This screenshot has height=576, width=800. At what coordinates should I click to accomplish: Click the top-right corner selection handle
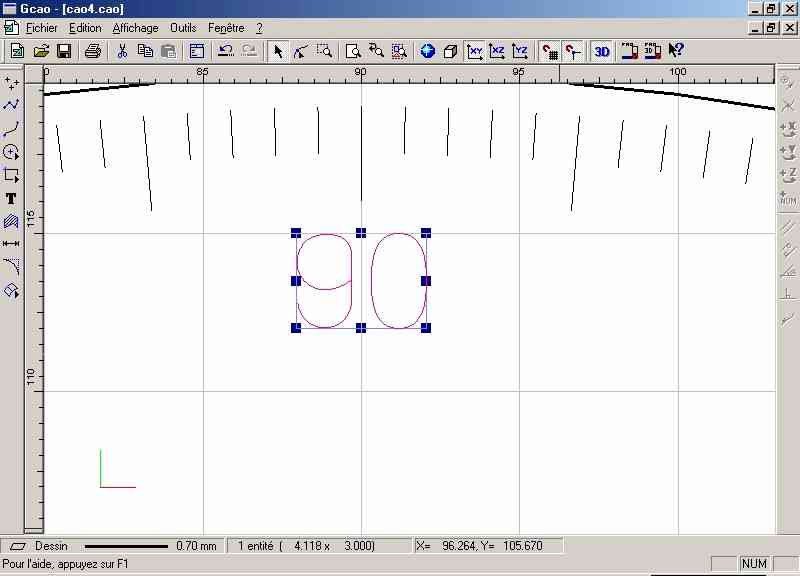coord(426,233)
